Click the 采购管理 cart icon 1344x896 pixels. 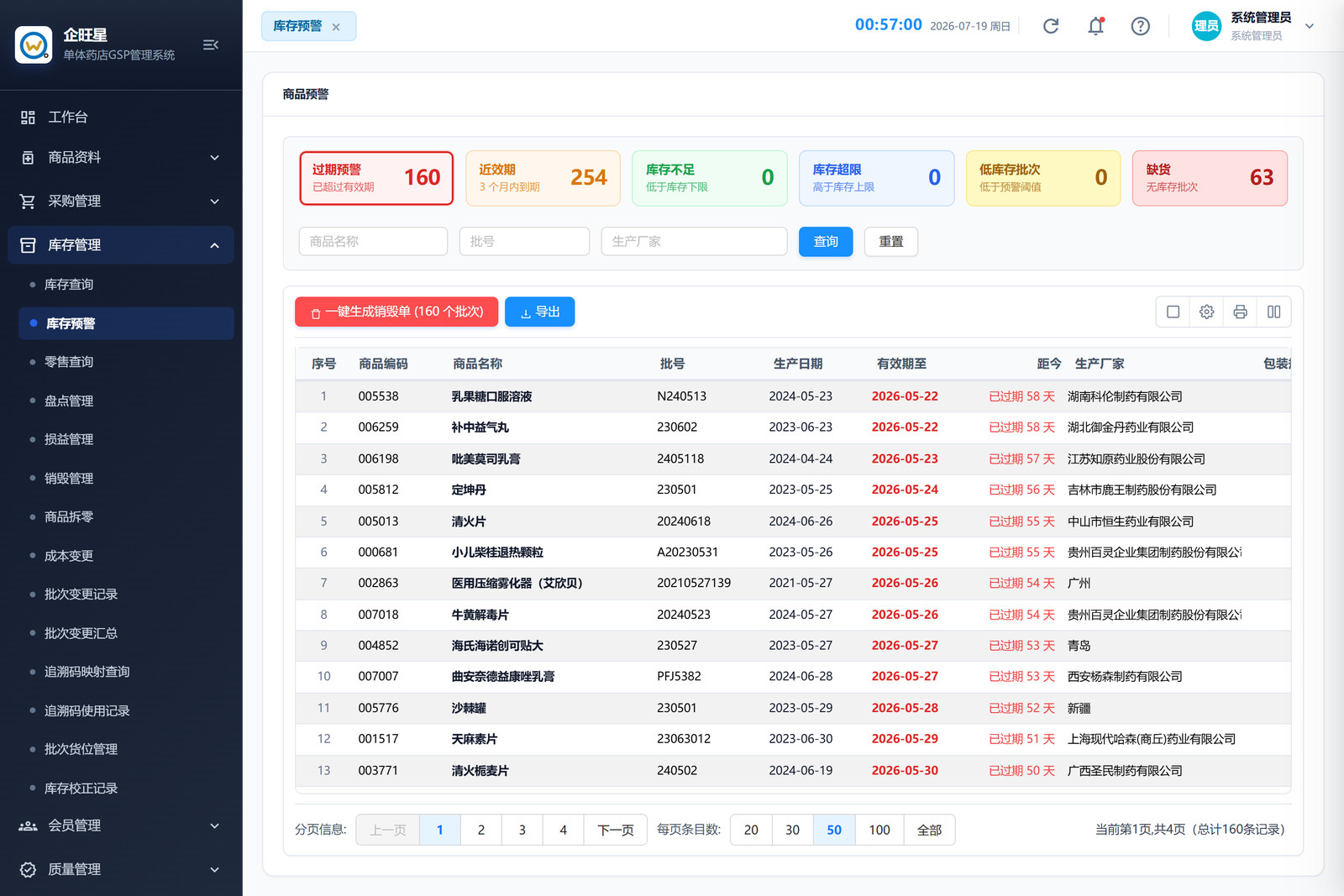coord(28,202)
